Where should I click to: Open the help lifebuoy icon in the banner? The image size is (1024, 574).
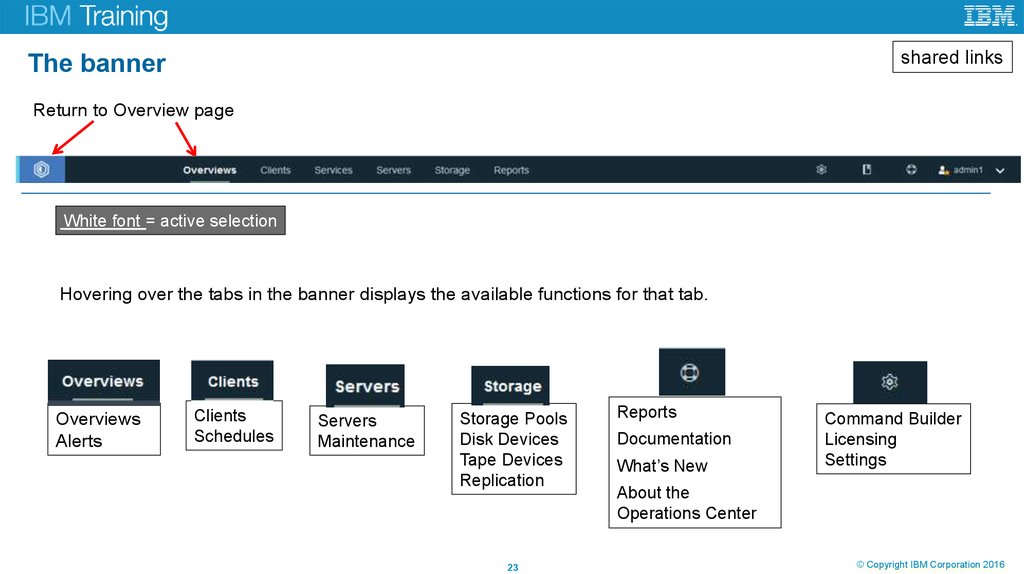pyautogui.click(x=911, y=170)
